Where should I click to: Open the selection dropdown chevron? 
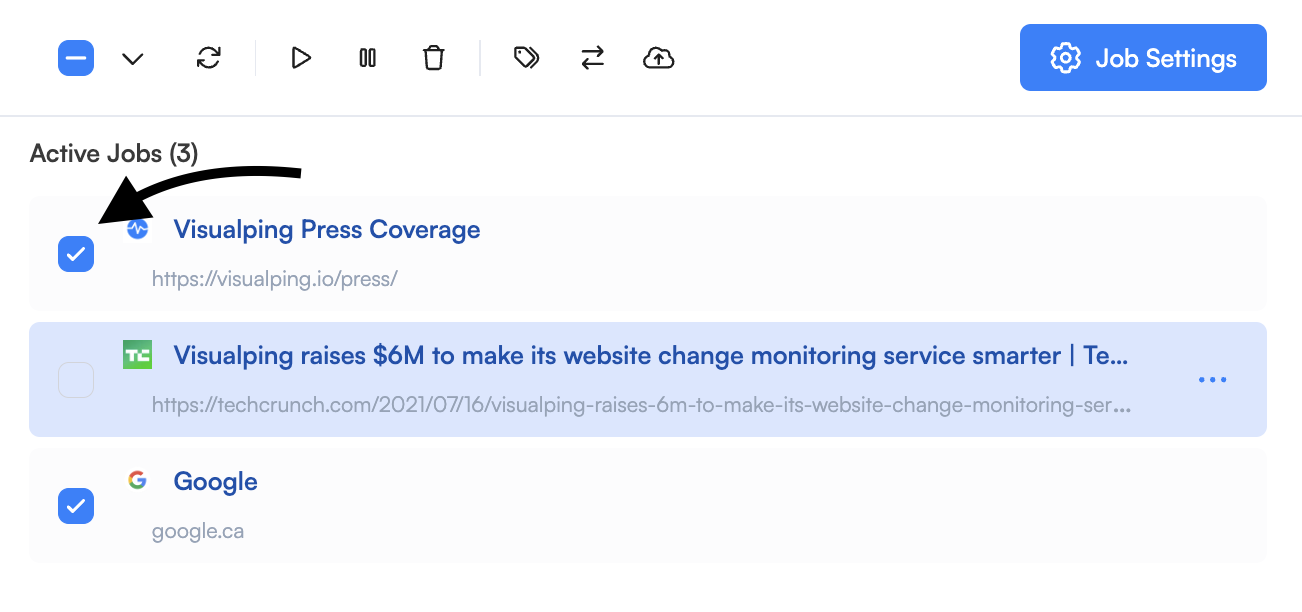(x=133, y=59)
